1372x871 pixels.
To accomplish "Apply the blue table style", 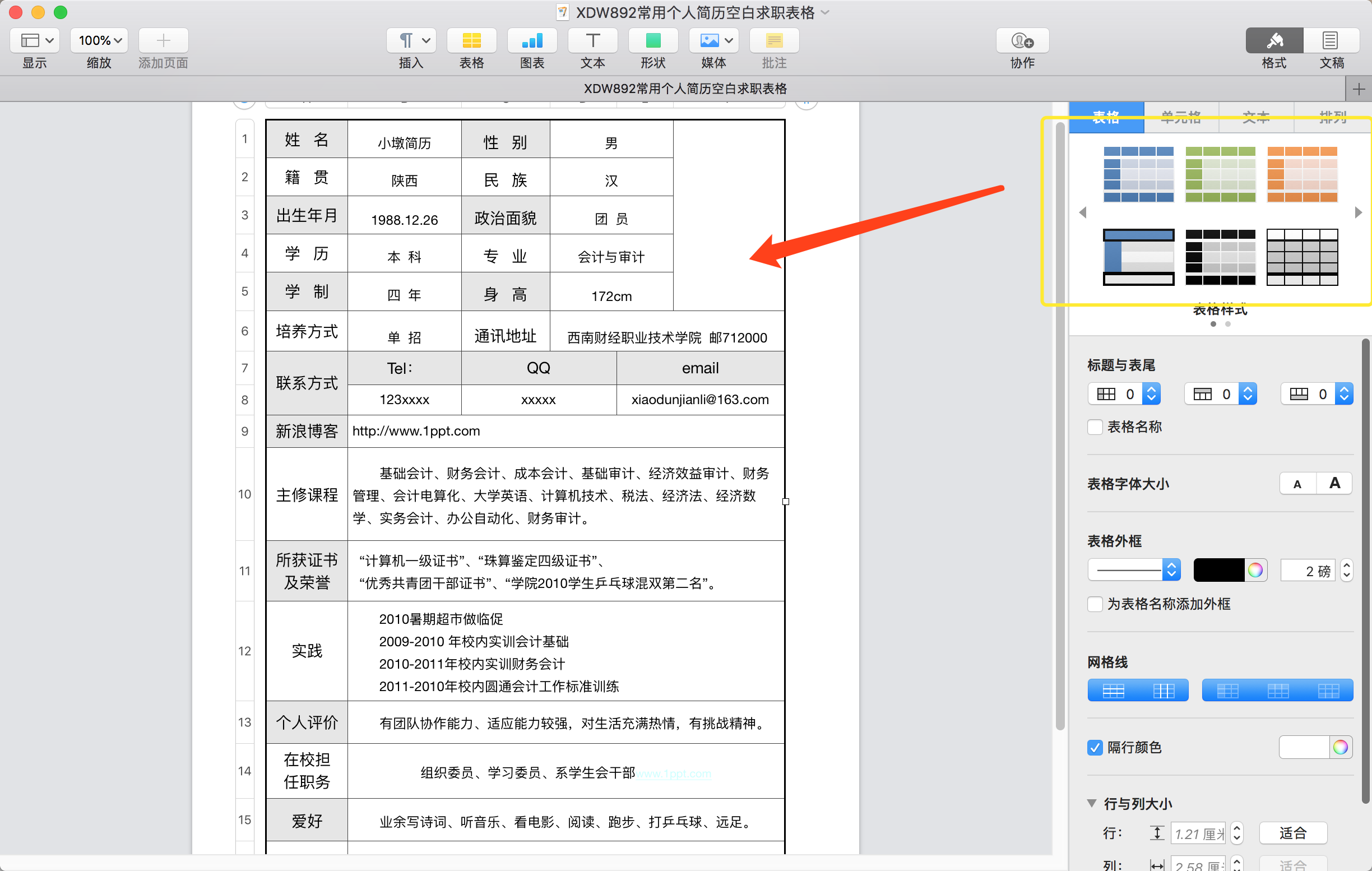I will (1138, 174).
